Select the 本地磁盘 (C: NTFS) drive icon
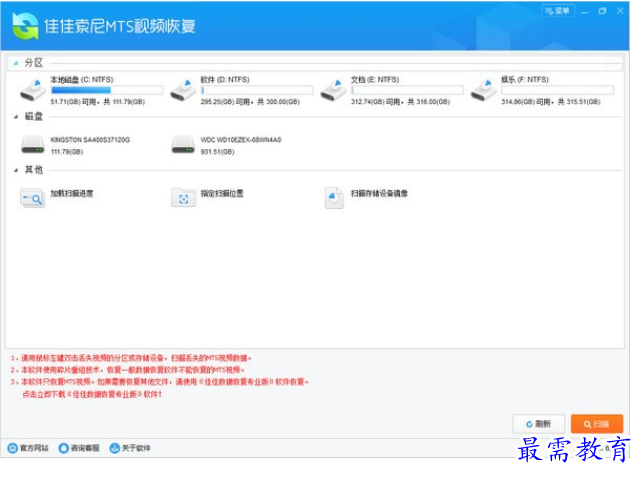Image resolution: width=639 pixels, height=481 pixels. pyautogui.click(x=33, y=90)
